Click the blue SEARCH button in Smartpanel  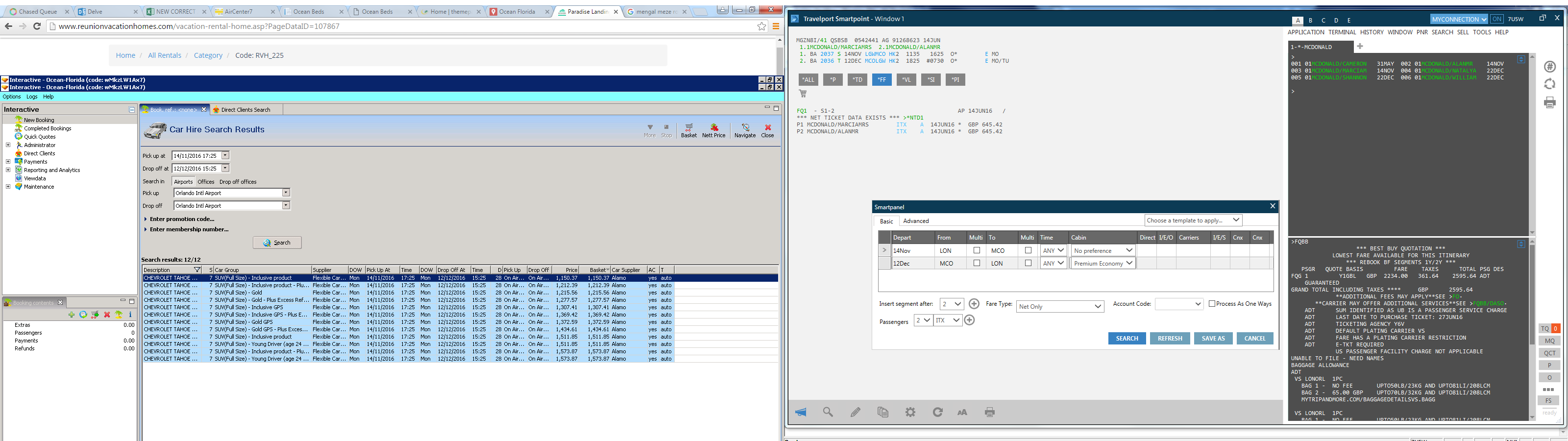click(x=1127, y=339)
